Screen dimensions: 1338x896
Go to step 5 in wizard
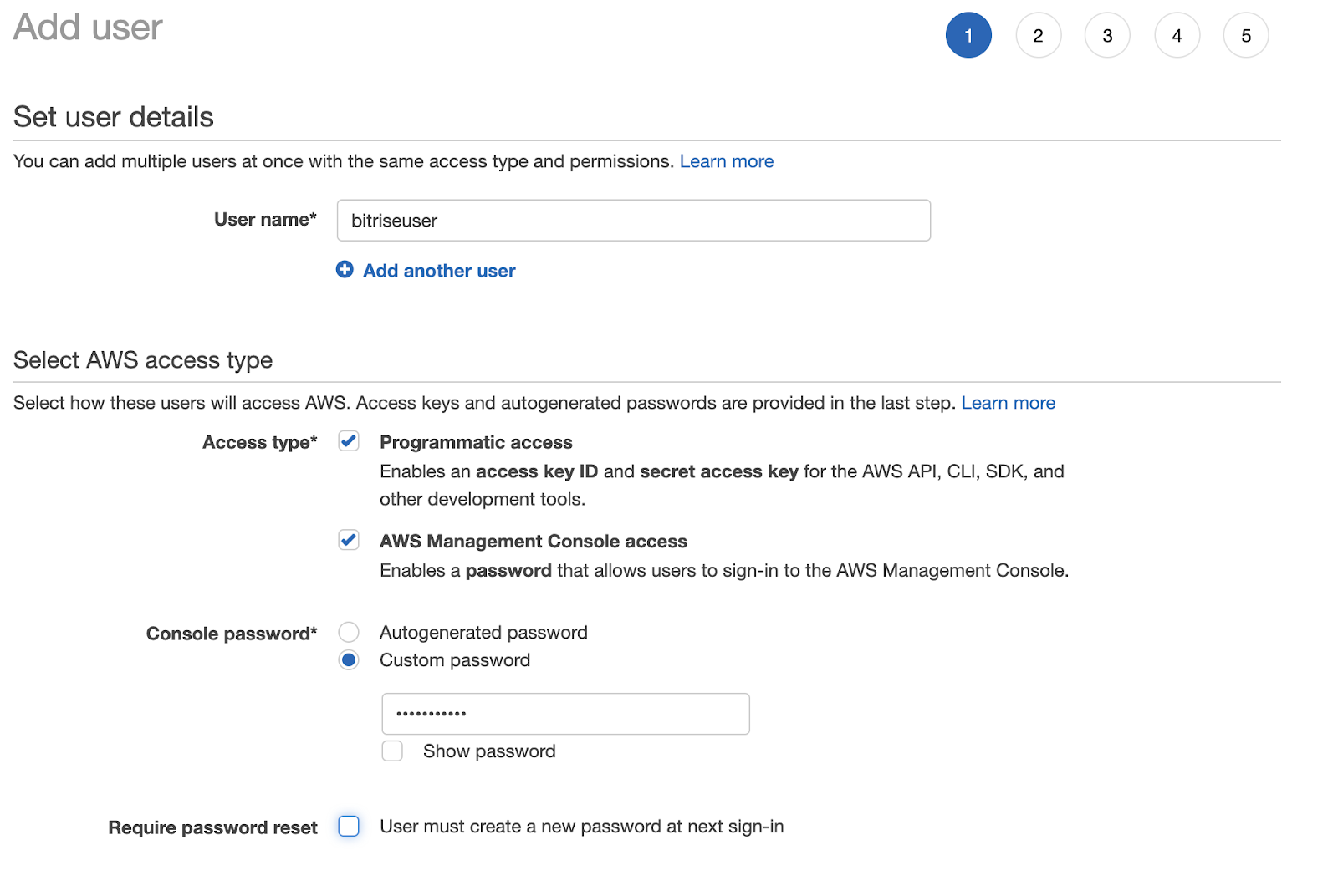1246,35
